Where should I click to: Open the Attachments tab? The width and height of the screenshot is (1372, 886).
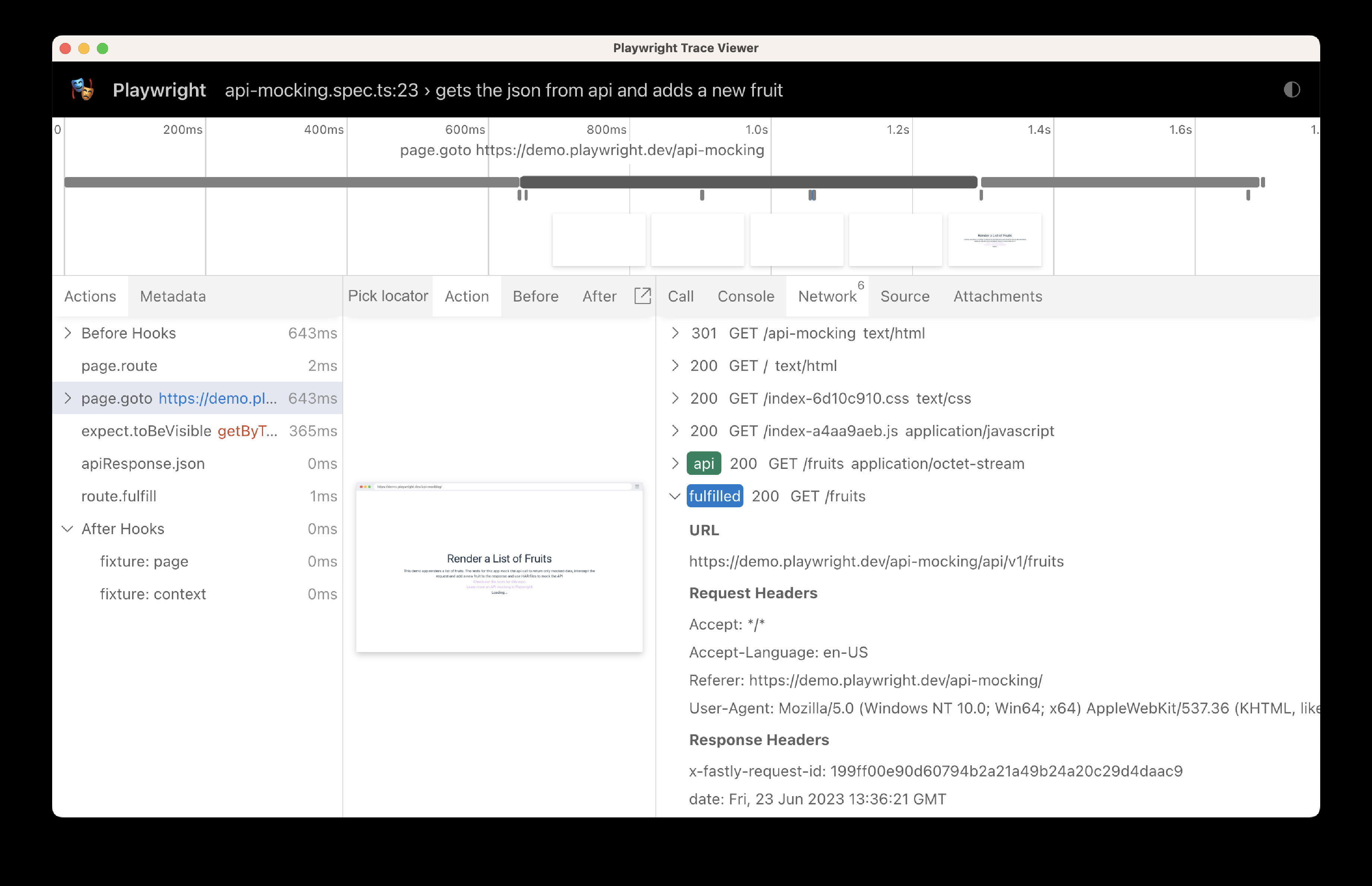pyautogui.click(x=998, y=296)
